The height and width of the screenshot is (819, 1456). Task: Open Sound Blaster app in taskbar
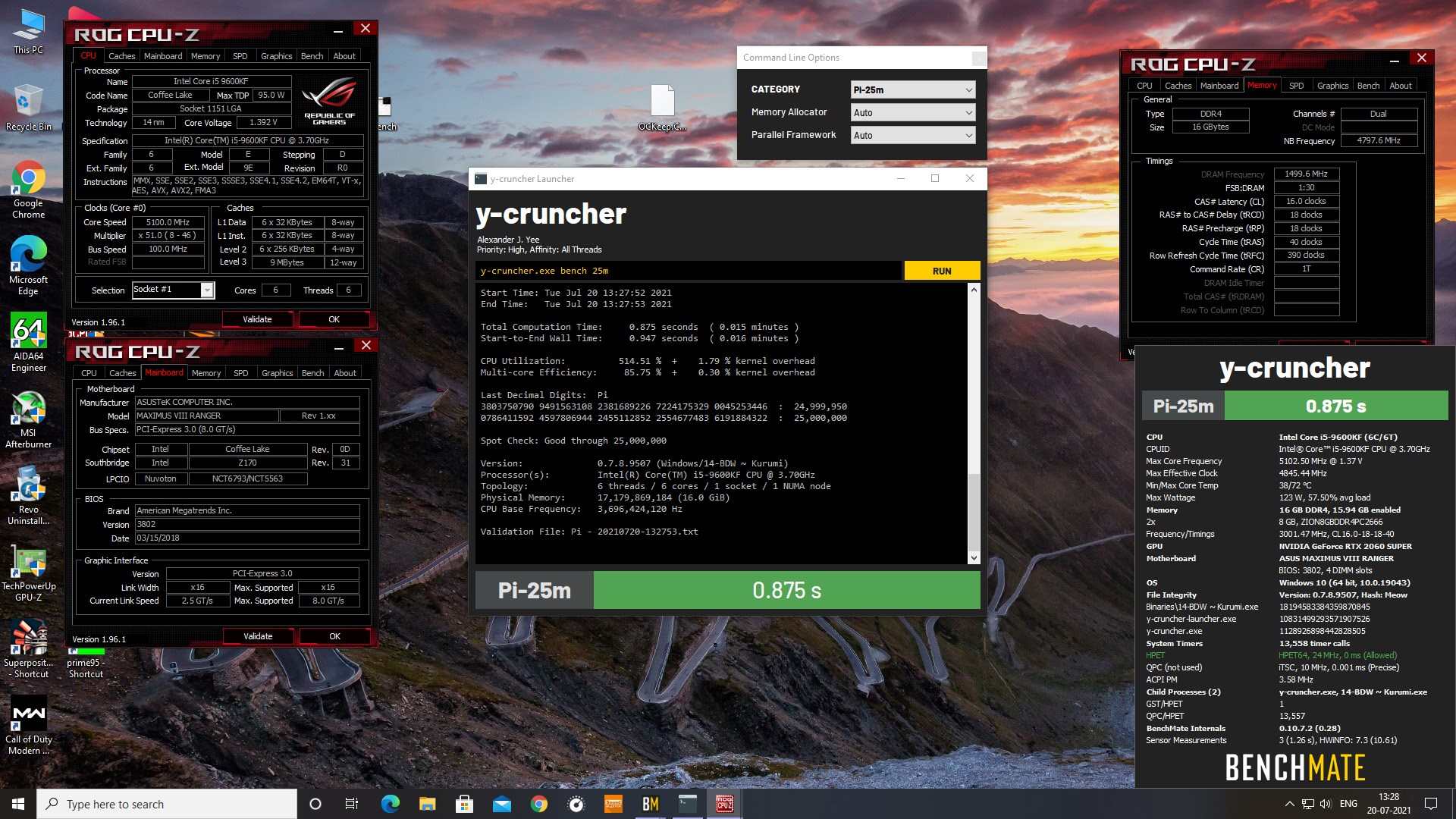(613, 804)
